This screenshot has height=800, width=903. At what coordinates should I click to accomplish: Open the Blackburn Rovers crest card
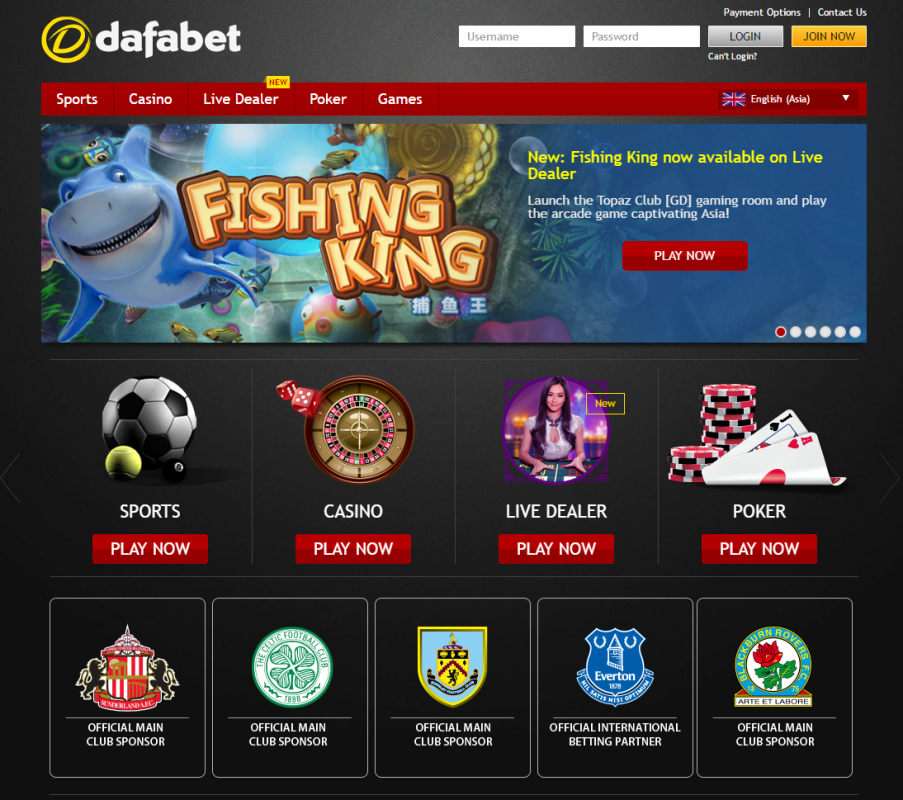[x=775, y=688]
